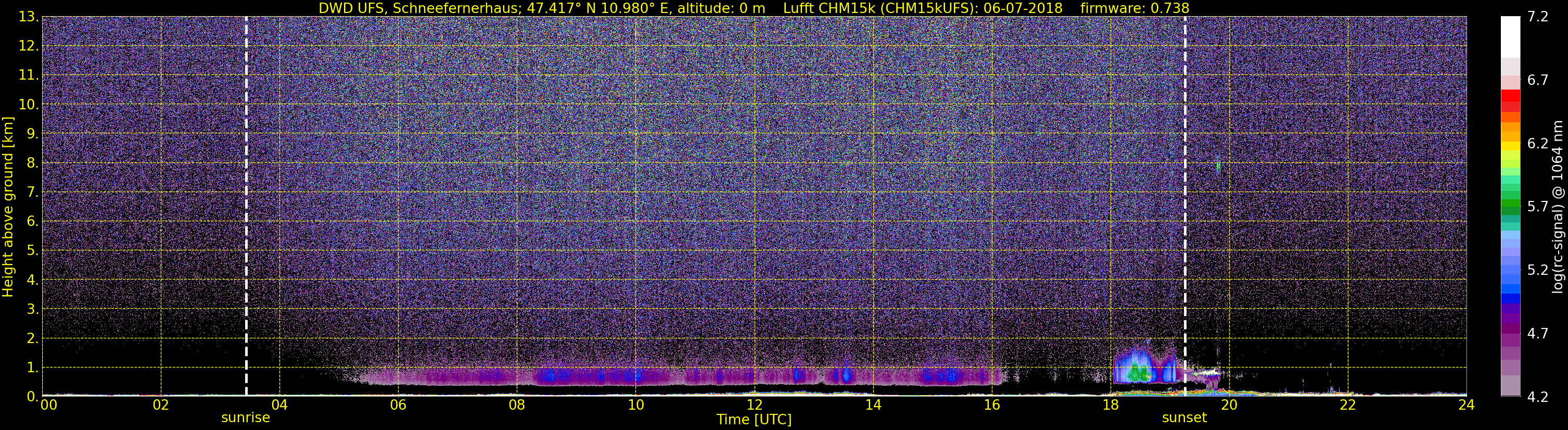This screenshot has height=430, width=1568.
Task: Click the white top of the colorbar
Action: point(1510,36)
